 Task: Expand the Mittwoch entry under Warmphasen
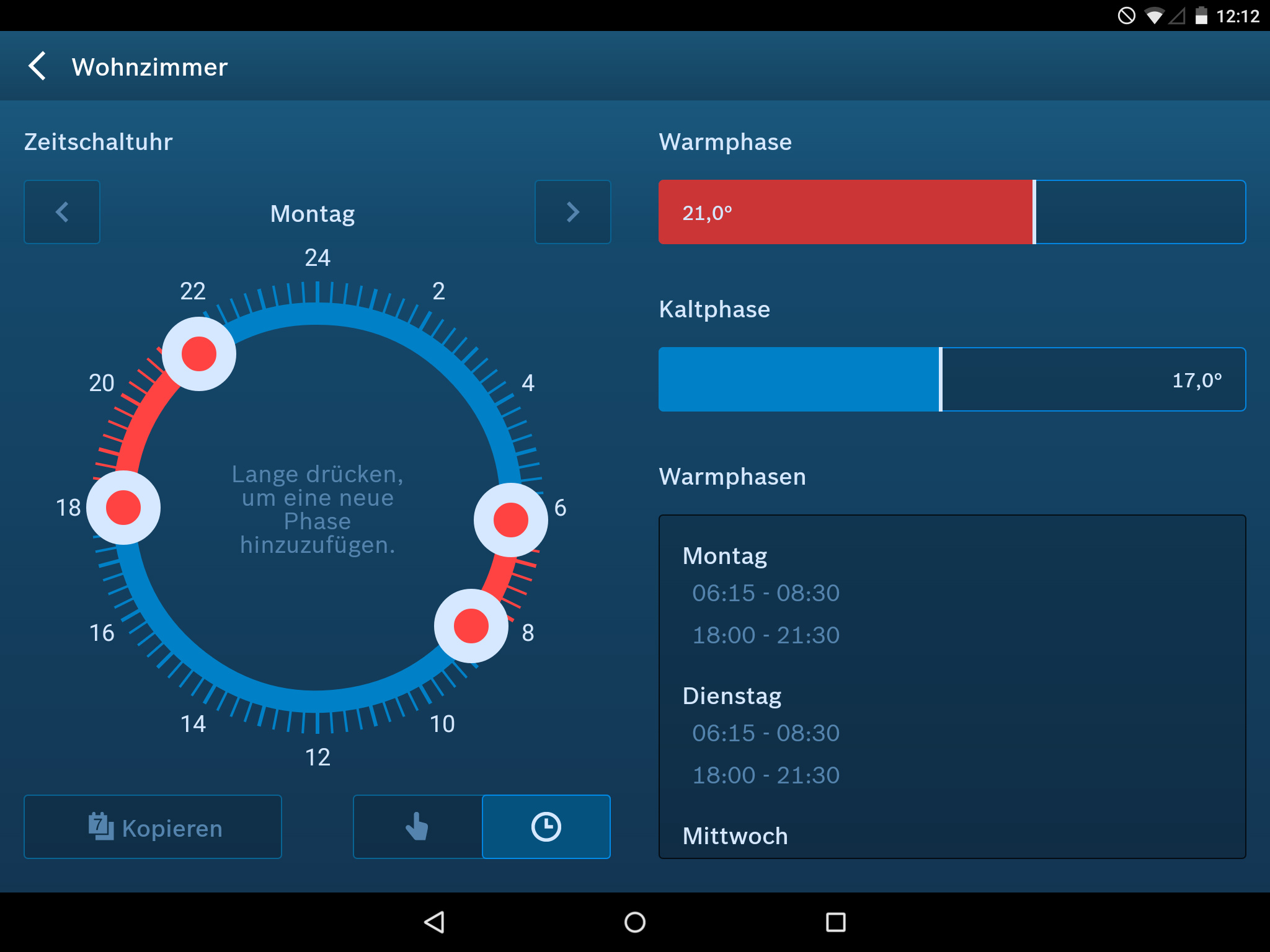[x=734, y=835]
